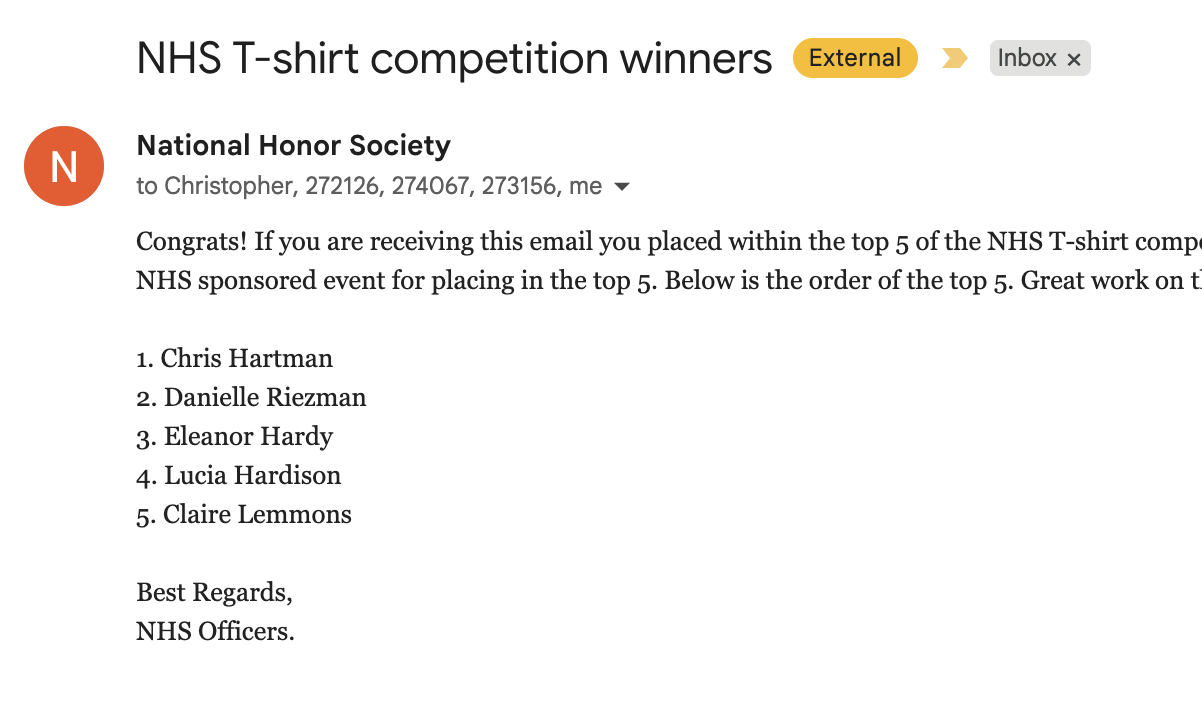Click fifth-place name Claire Lemmons
1202x722 pixels.
(x=257, y=515)
